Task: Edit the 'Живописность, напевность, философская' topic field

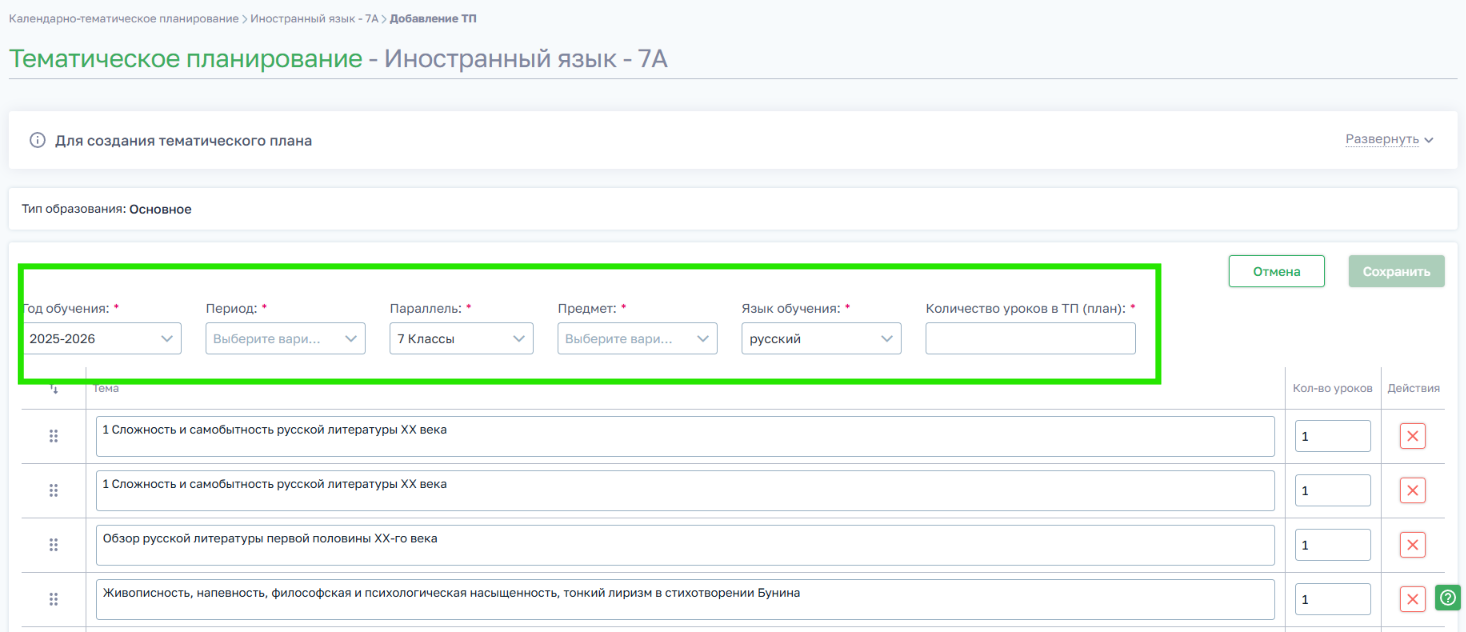Action: pyautogui.click(x=685, y=599)
